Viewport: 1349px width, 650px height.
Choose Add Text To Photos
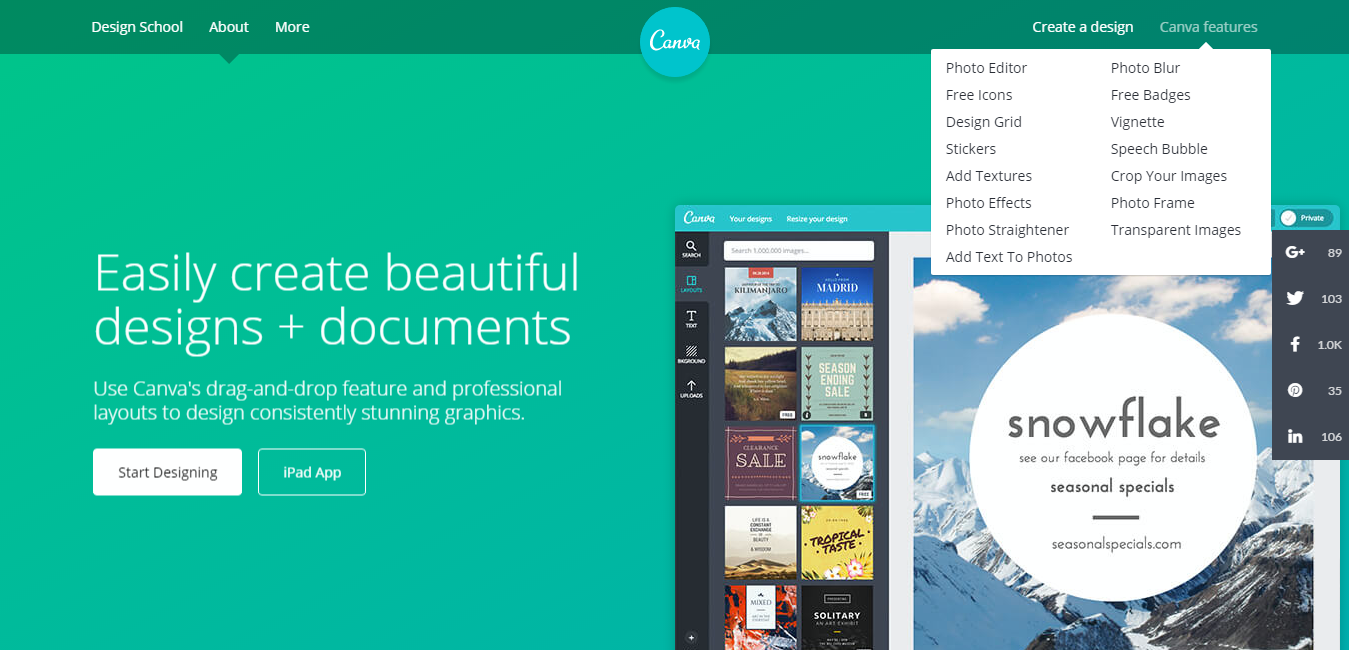[1009, 257]
